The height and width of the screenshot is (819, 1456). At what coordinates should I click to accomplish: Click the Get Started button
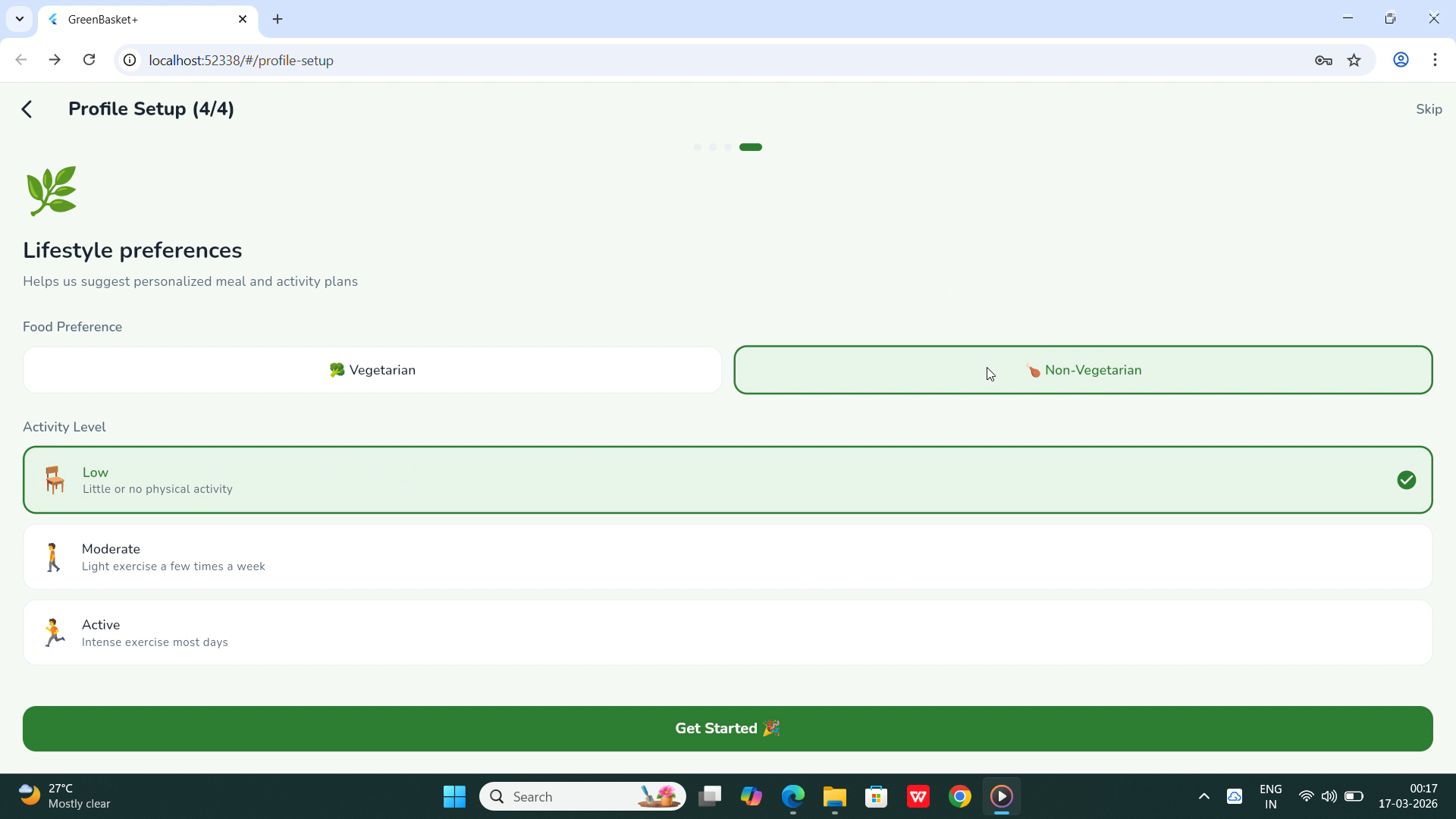pyautogui.click(x=727, y=729)
